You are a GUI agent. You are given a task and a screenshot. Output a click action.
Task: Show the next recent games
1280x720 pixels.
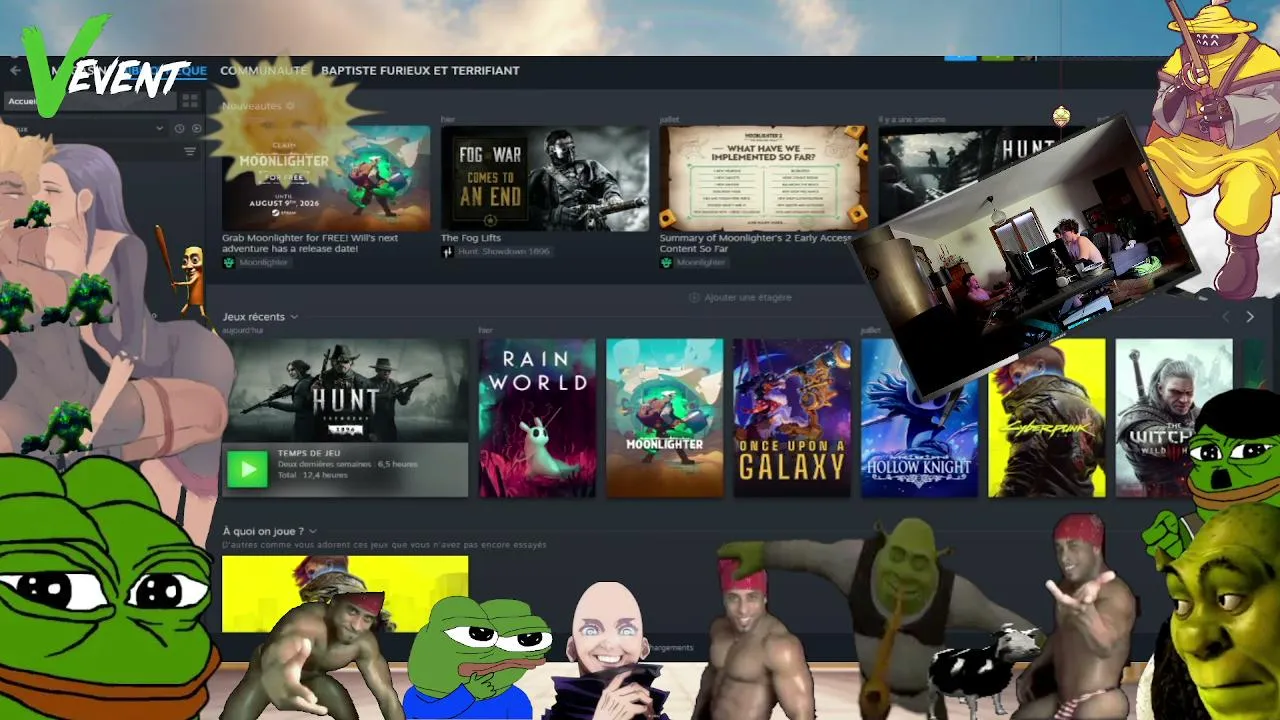1249,316
